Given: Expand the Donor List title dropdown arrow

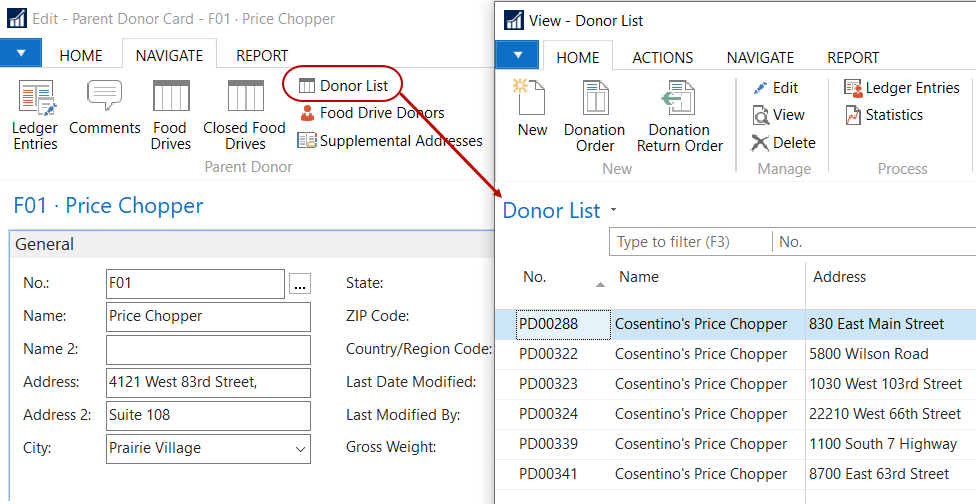Looking at the screenshot, I should pos(613,211).
